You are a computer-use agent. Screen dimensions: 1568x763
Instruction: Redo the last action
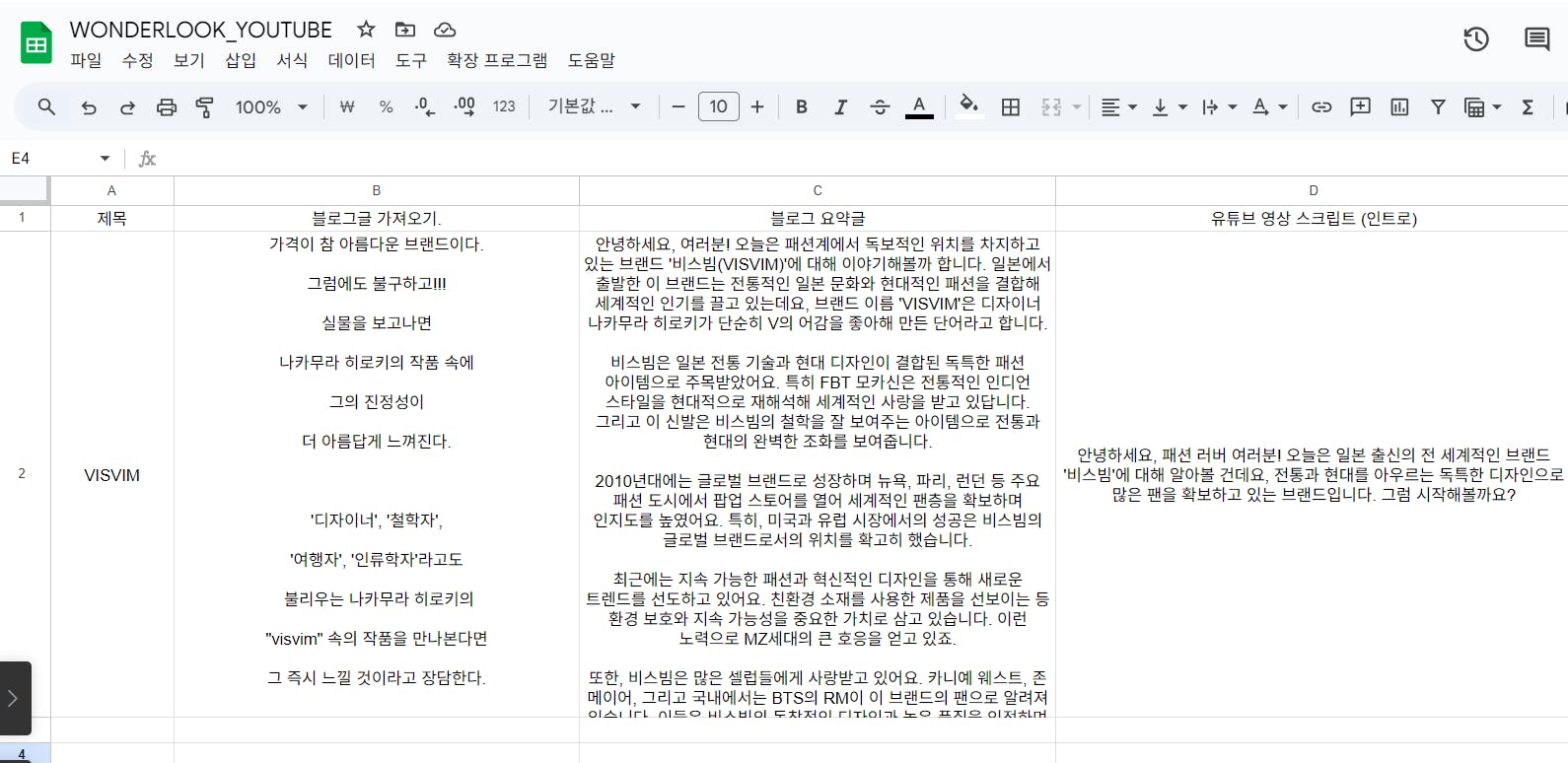(127, 106)
